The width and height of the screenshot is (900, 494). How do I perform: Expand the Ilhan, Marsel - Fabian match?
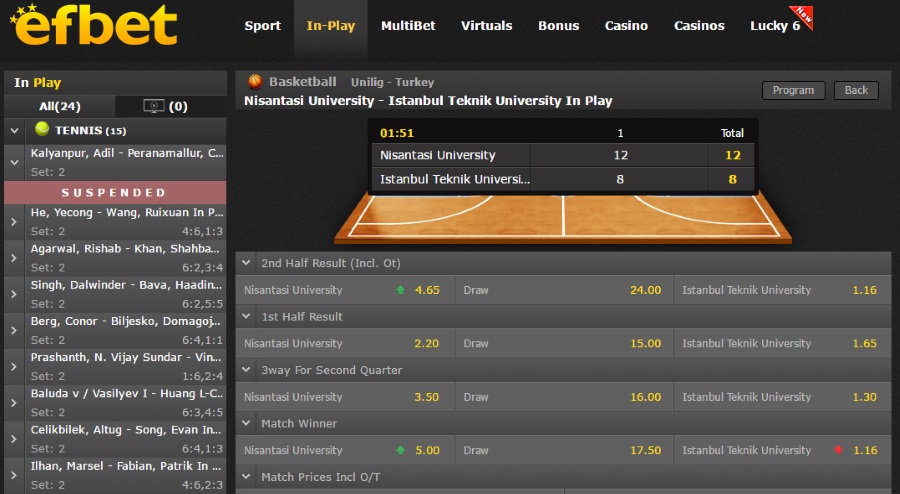point(14,474)
